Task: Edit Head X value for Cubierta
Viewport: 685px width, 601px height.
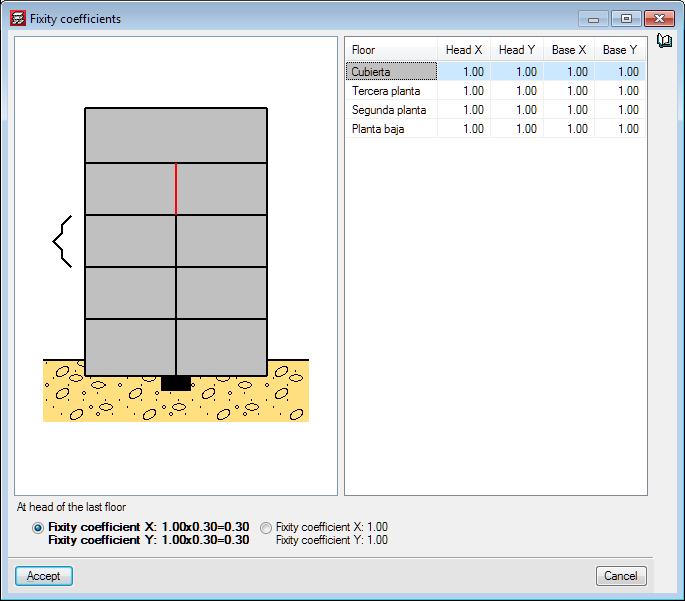Action: tap(464, 72)
